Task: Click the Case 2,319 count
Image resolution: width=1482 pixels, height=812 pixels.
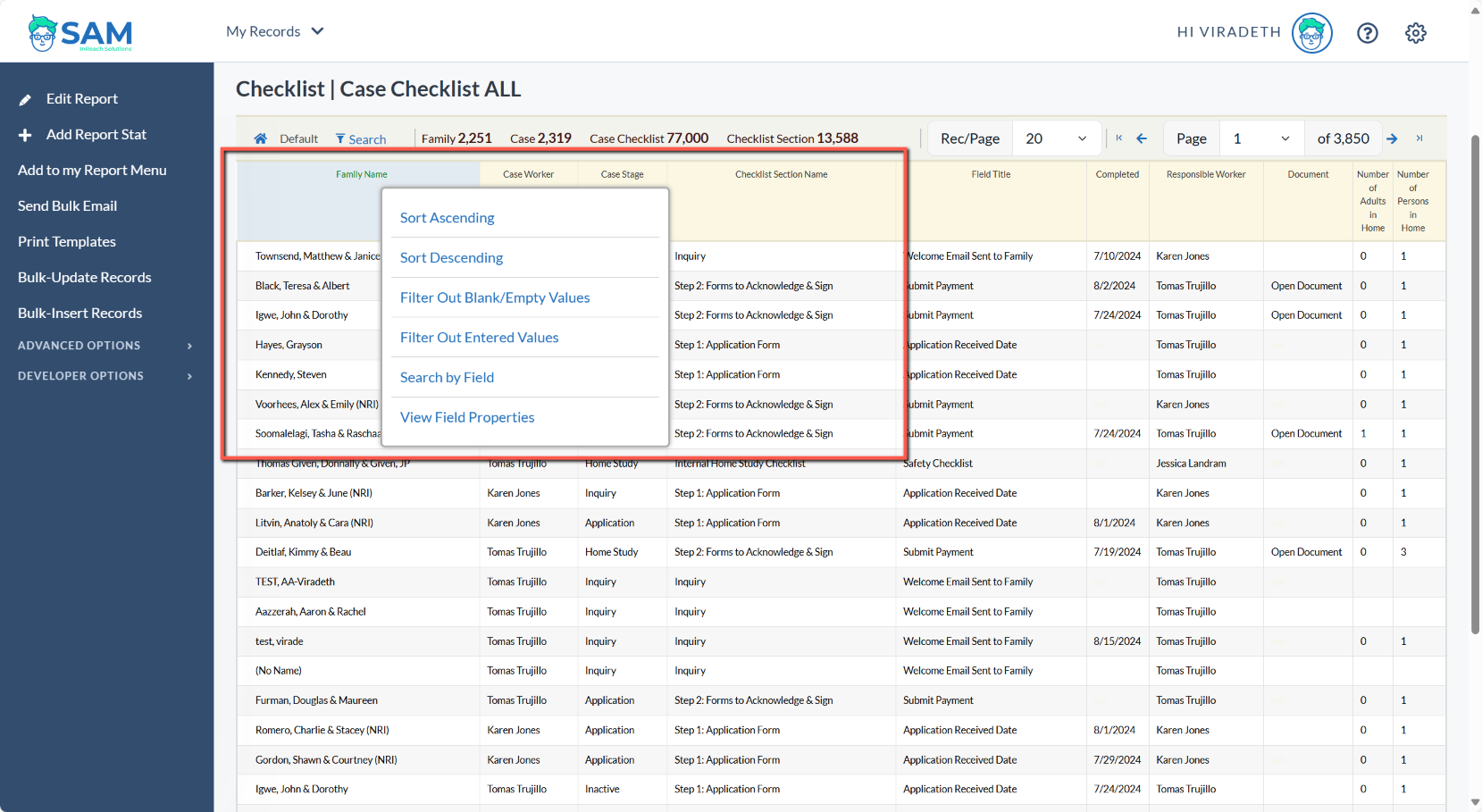Action: point(540,138)
